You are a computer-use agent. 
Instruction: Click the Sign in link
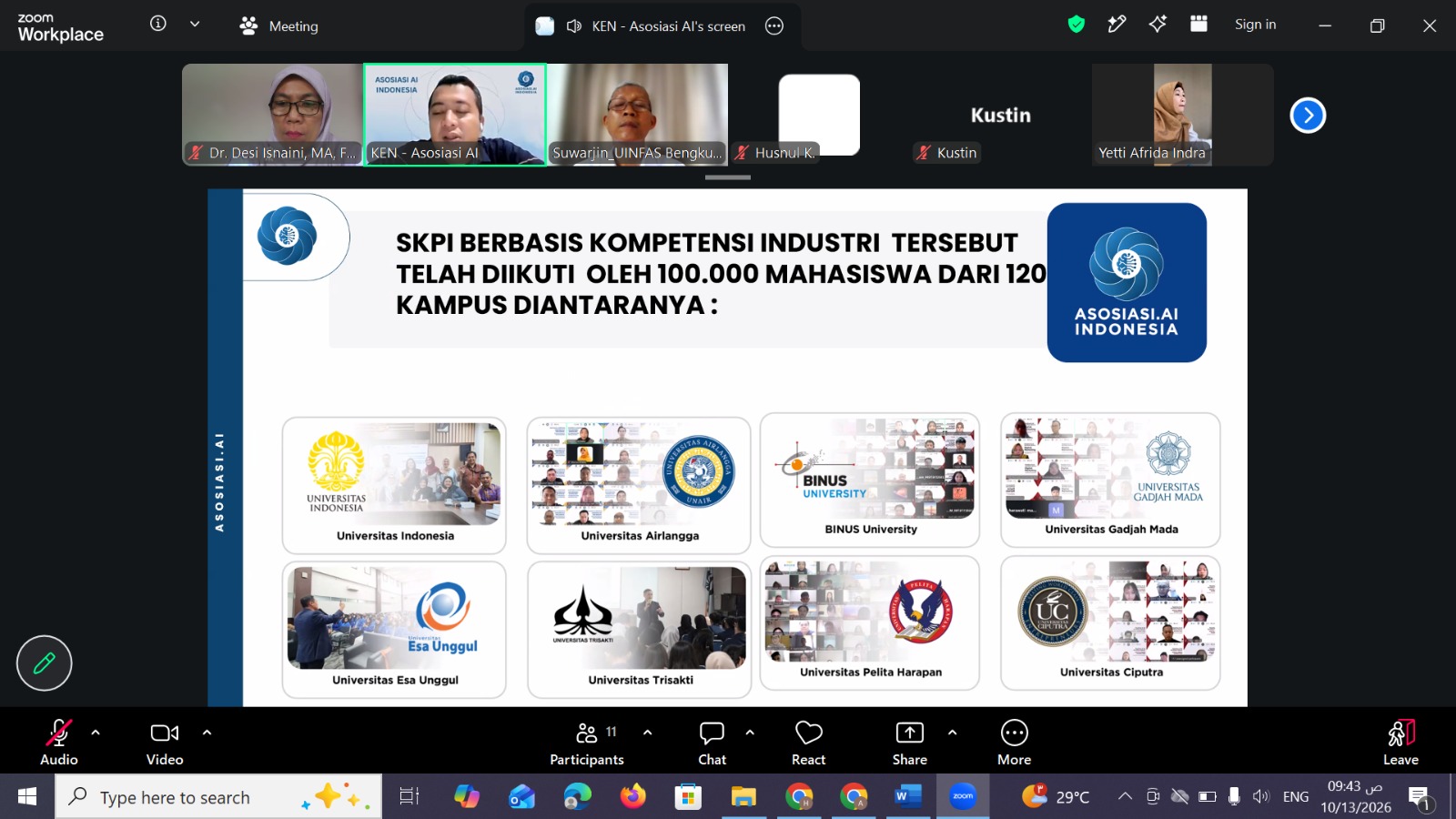(x=1255, y=25)
